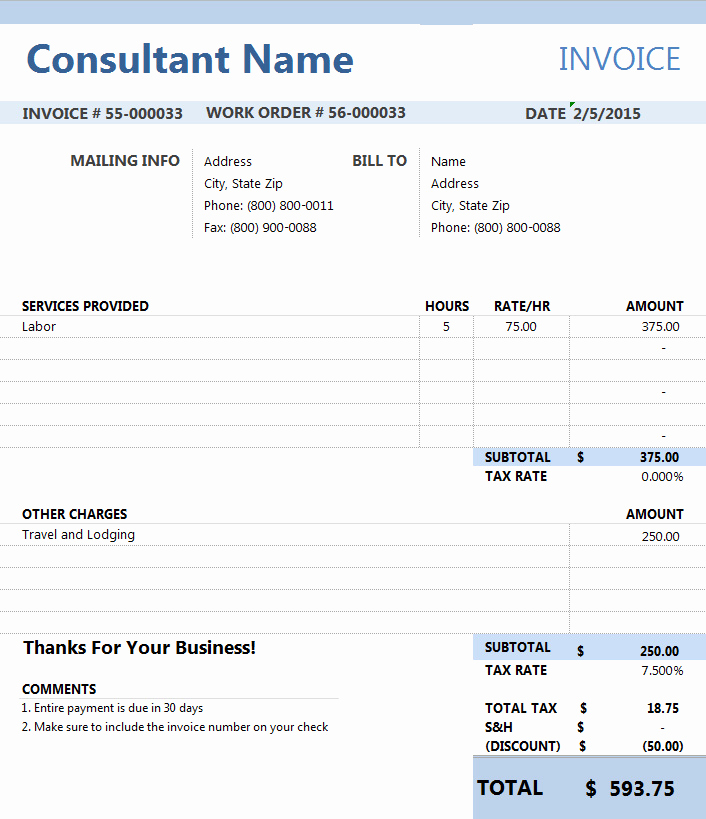706x819 pixels.
Task: Click the TOTAL TAX label
Action: [521, 708]
